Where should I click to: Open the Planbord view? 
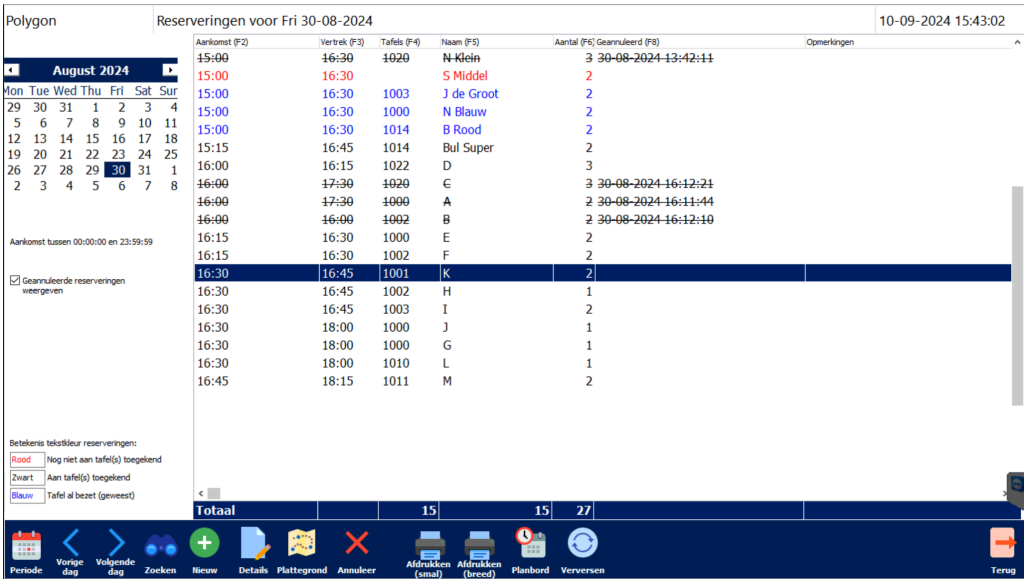click(x=530, y=552)
